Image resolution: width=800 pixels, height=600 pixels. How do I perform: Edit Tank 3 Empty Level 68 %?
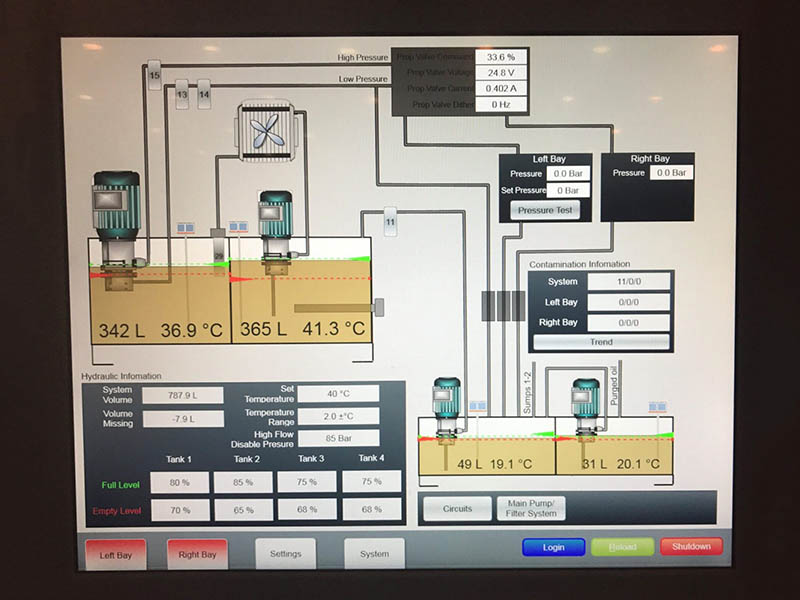(x=307, y=509)
